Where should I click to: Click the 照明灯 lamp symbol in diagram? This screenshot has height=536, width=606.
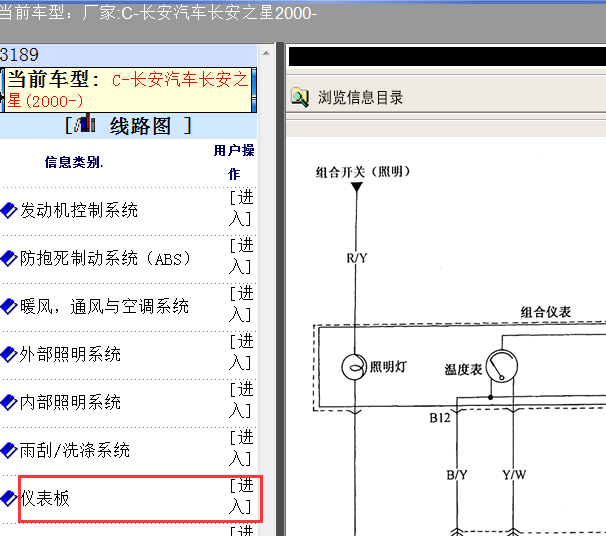(x=354, y=367)
